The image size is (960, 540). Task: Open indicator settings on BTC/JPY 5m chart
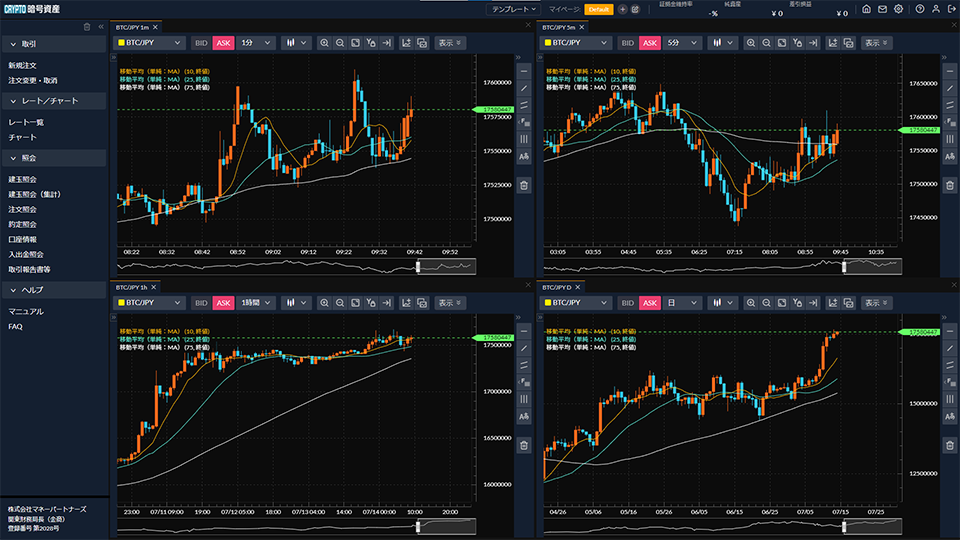click(x=833, y=43)
